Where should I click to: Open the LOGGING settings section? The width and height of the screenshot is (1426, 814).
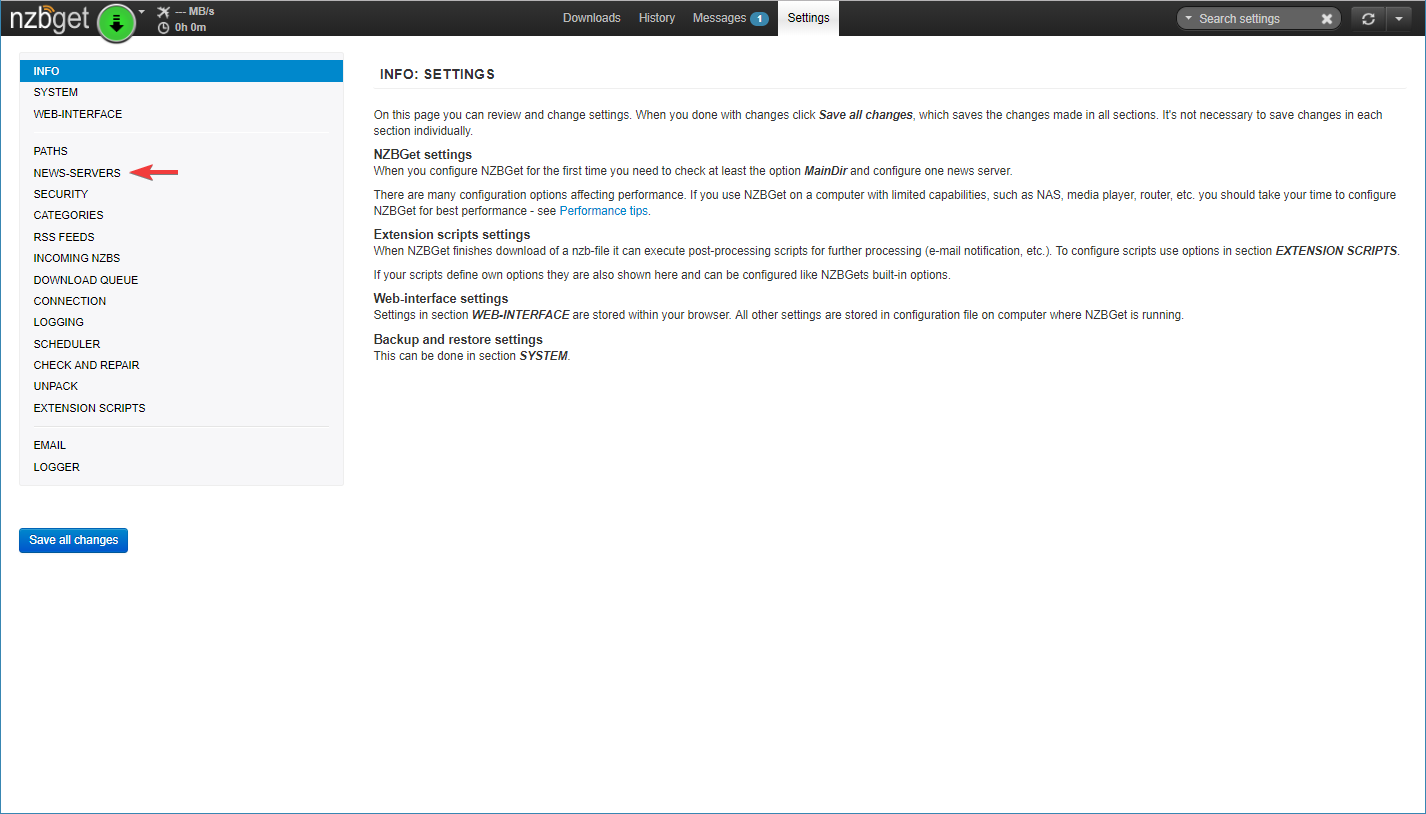pyautogui.click(x=181, y=322)
